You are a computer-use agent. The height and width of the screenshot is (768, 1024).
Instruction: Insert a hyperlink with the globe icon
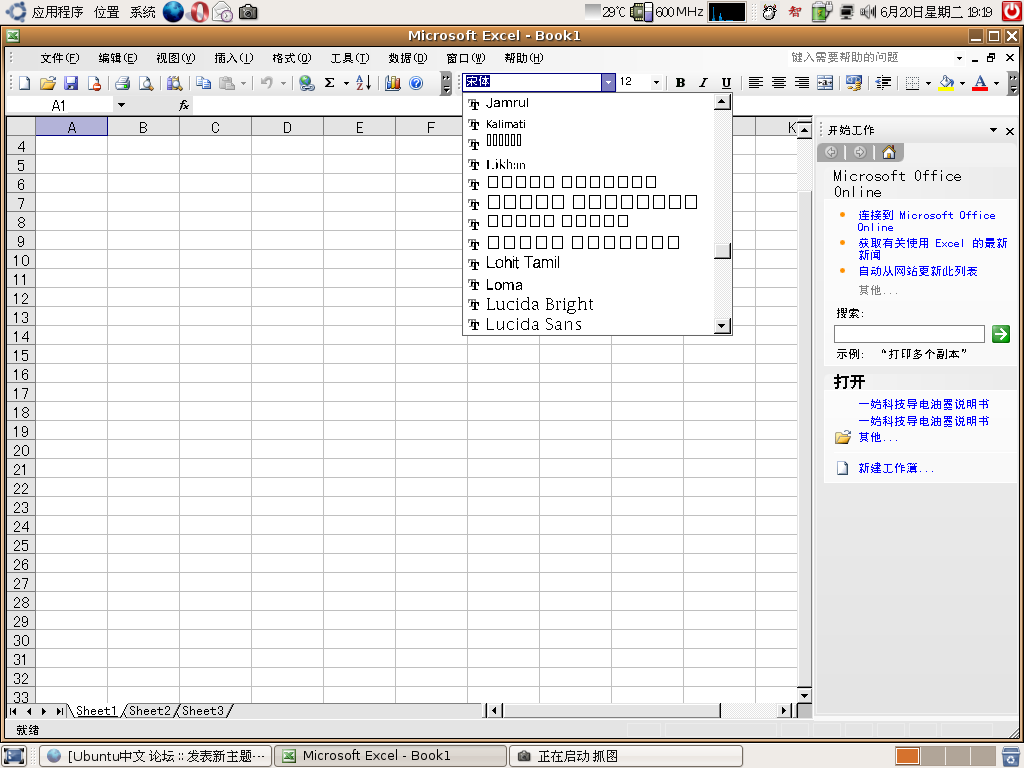[x=306, y=83]
